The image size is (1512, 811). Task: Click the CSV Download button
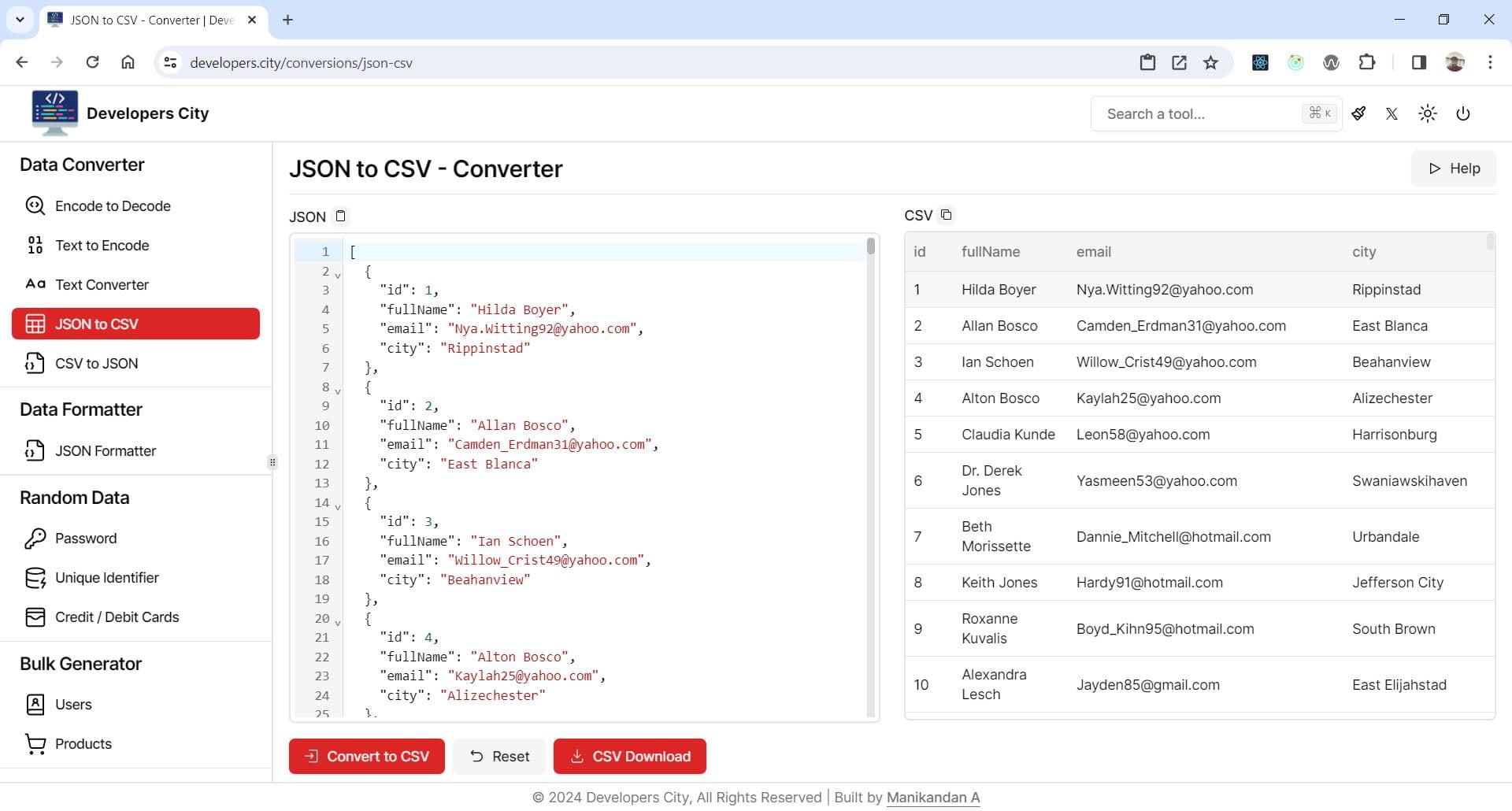(629, 757)
